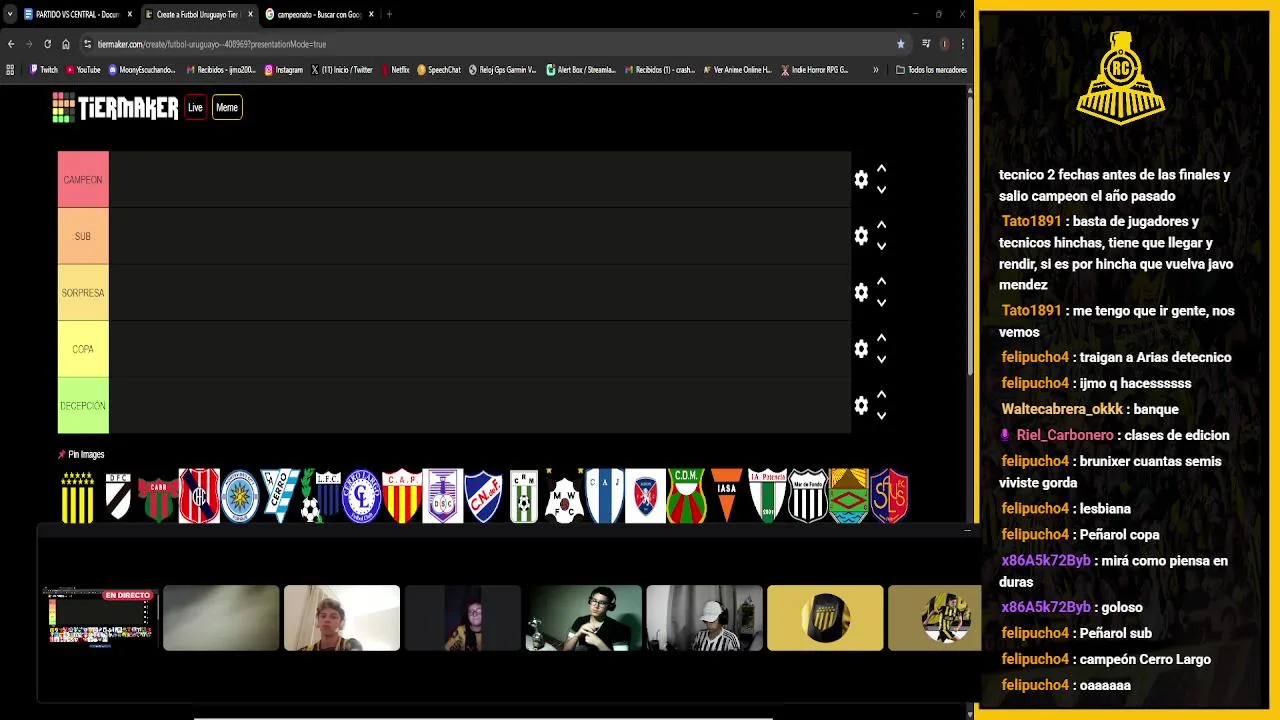Select the SUB orange tier label
Image resolution: width=1280 pixels, height=720 pixels.
(x=83, y=236)
